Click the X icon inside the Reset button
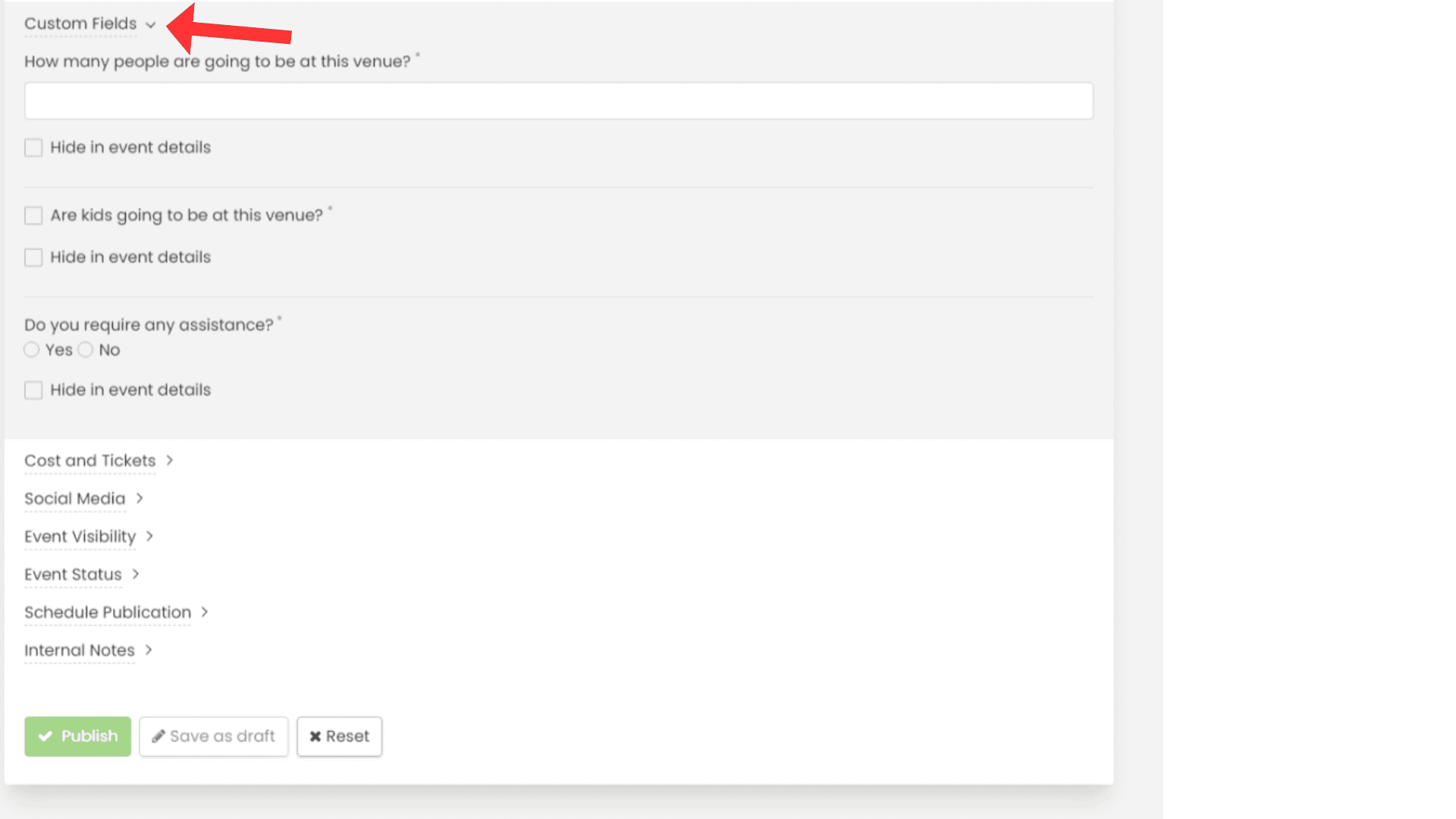The image size is (1456, 819). 315,736
